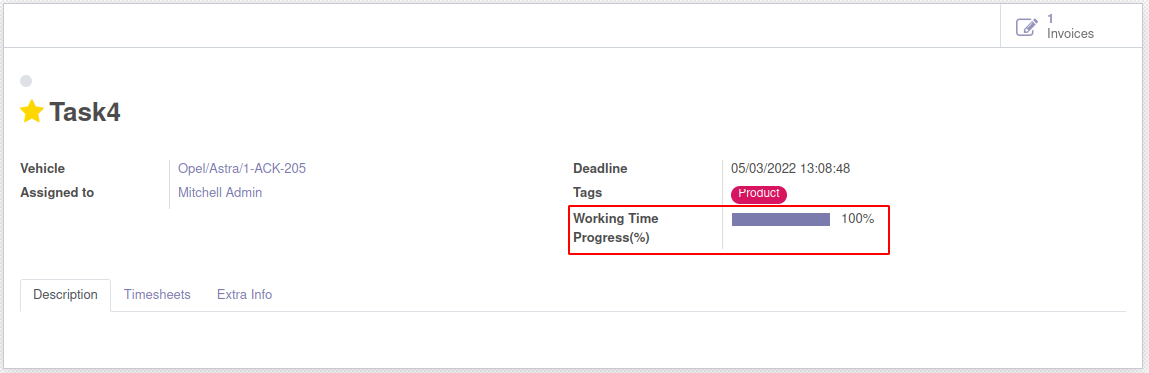
Task: Click the Assigned to field label
Action: point(57,193)
